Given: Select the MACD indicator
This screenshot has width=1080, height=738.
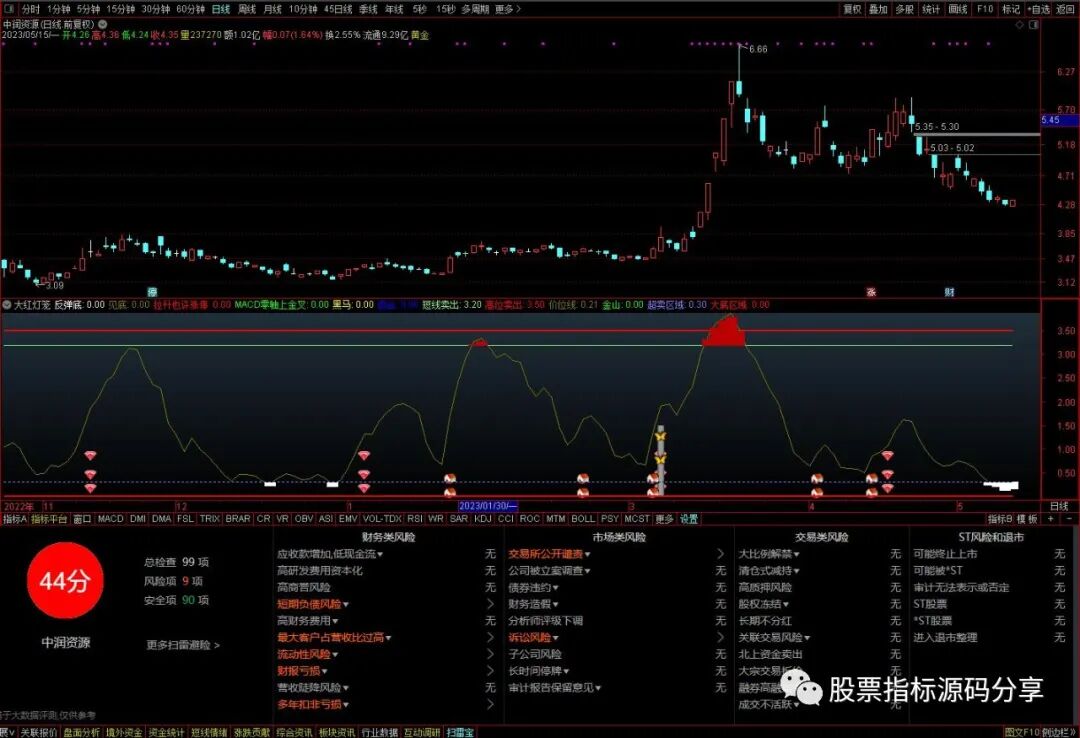Looking at the screenshot, I should 110,519.
